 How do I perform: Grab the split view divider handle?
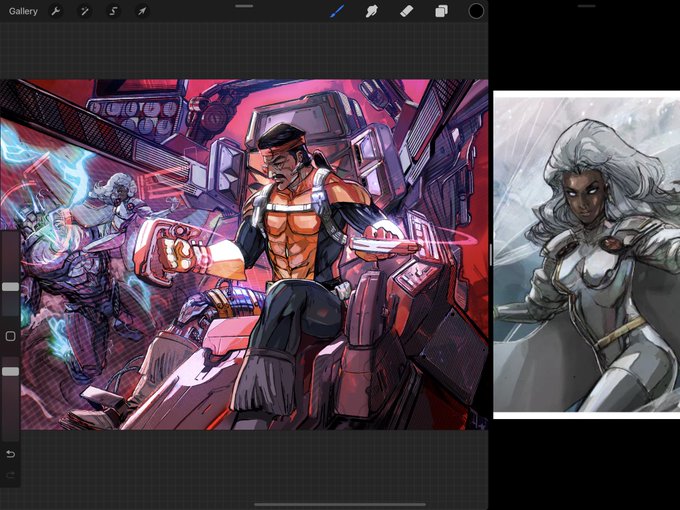pos(491,255)
